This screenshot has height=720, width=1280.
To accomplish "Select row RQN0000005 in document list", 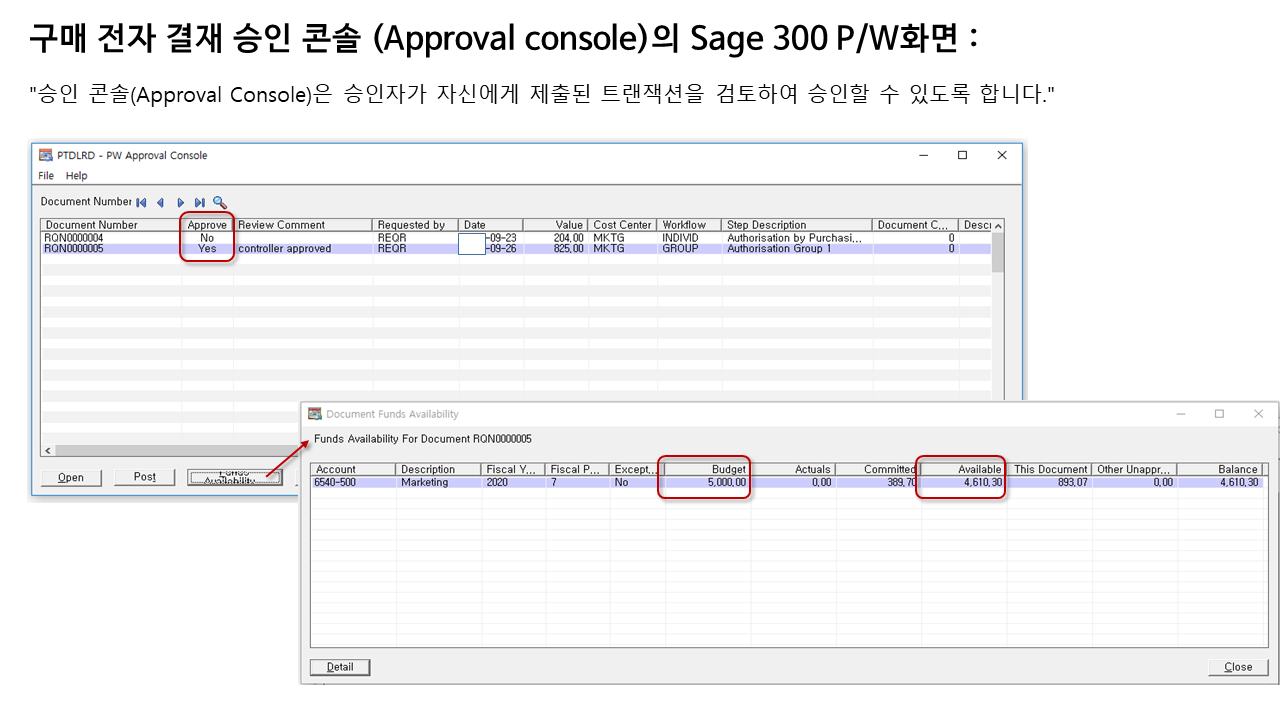I will (517, 248).
